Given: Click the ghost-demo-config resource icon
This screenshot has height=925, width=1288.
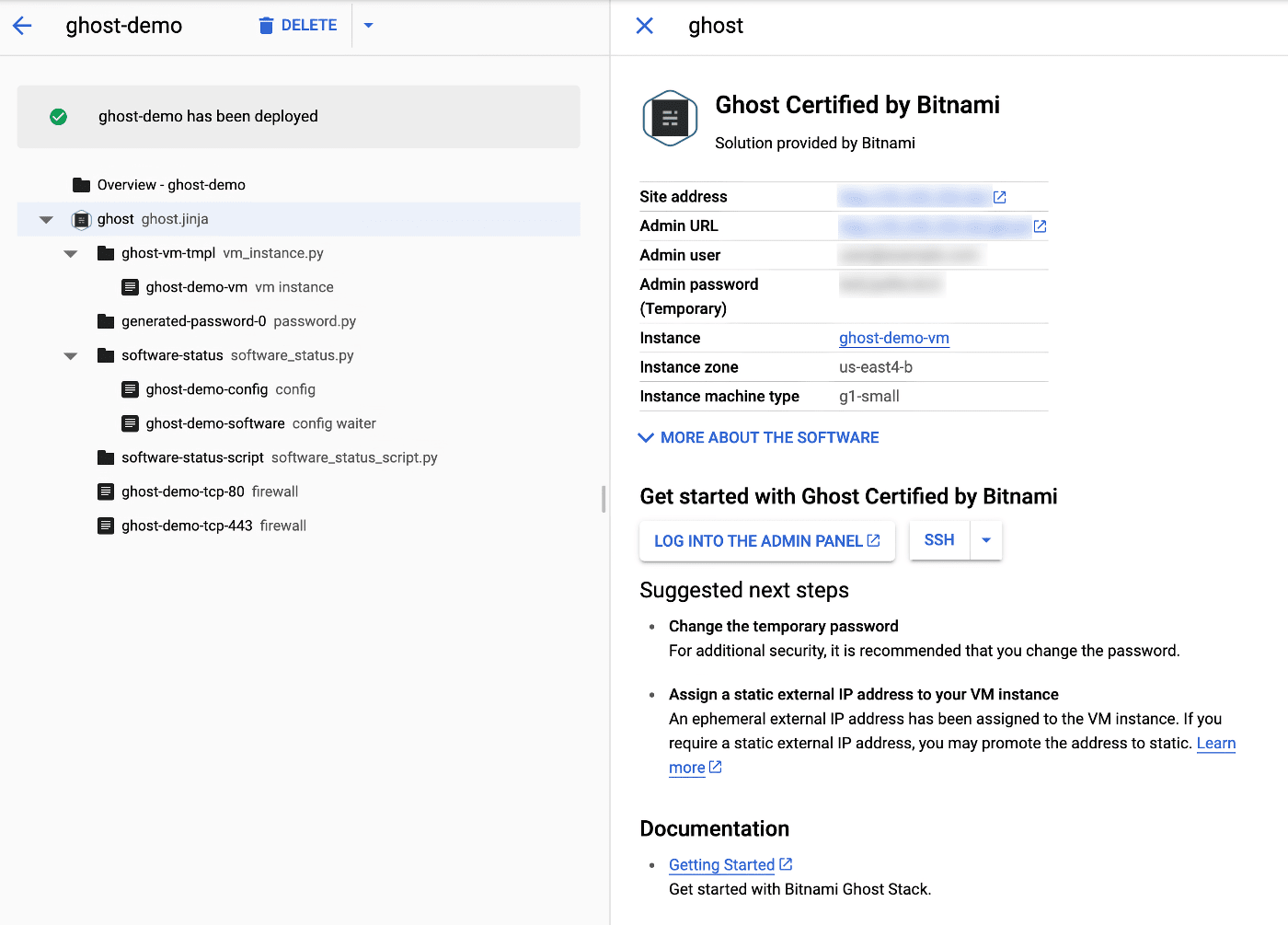Looking at the screenshot, I should click(x=131, y=389).
